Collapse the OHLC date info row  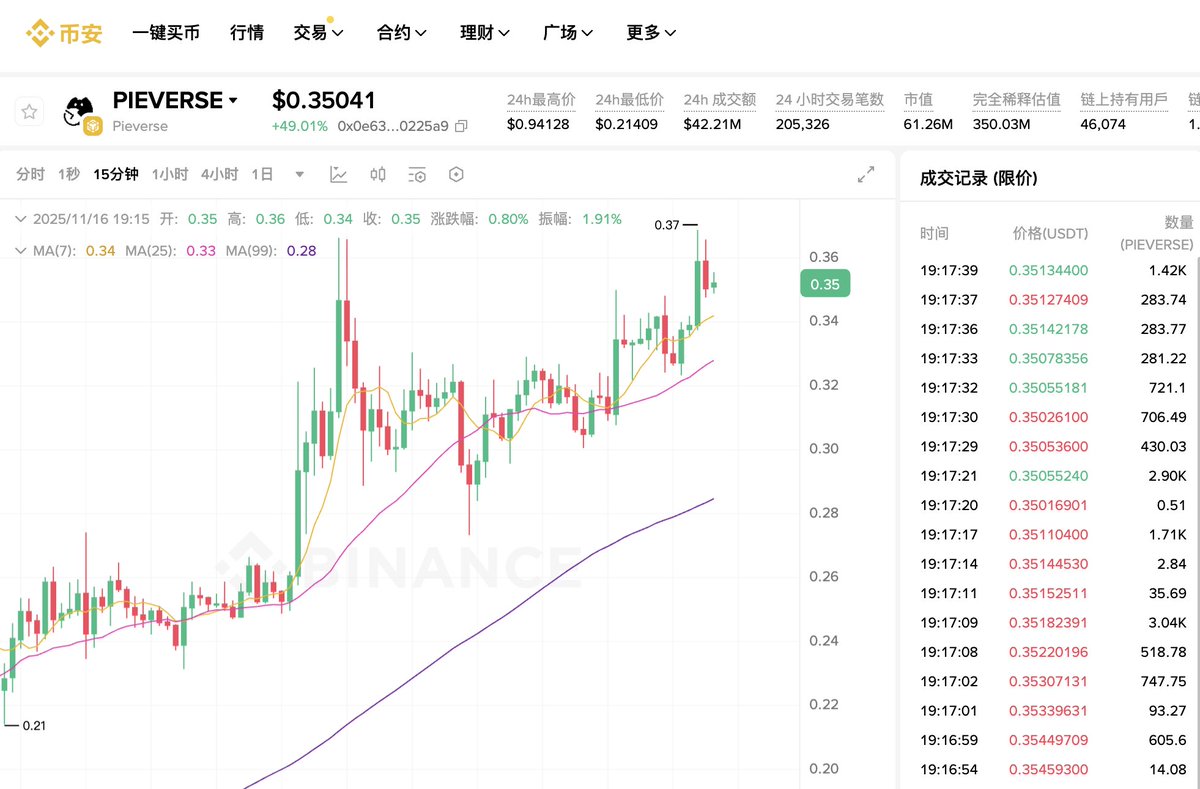(20, 218)
